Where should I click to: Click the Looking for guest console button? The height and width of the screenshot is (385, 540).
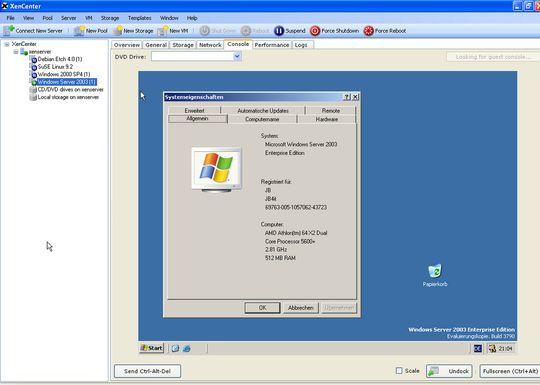pos(493,57)
